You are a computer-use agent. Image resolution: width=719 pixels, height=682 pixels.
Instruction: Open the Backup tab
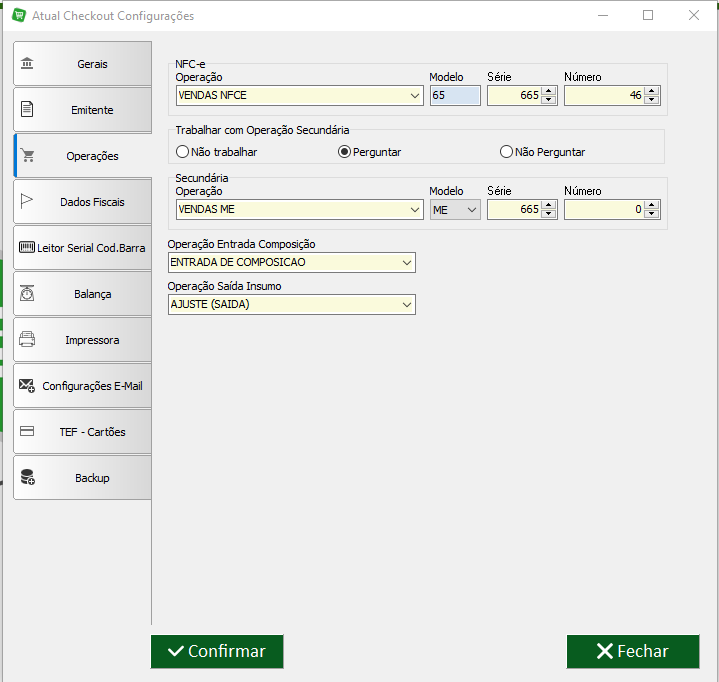[83, 477]
